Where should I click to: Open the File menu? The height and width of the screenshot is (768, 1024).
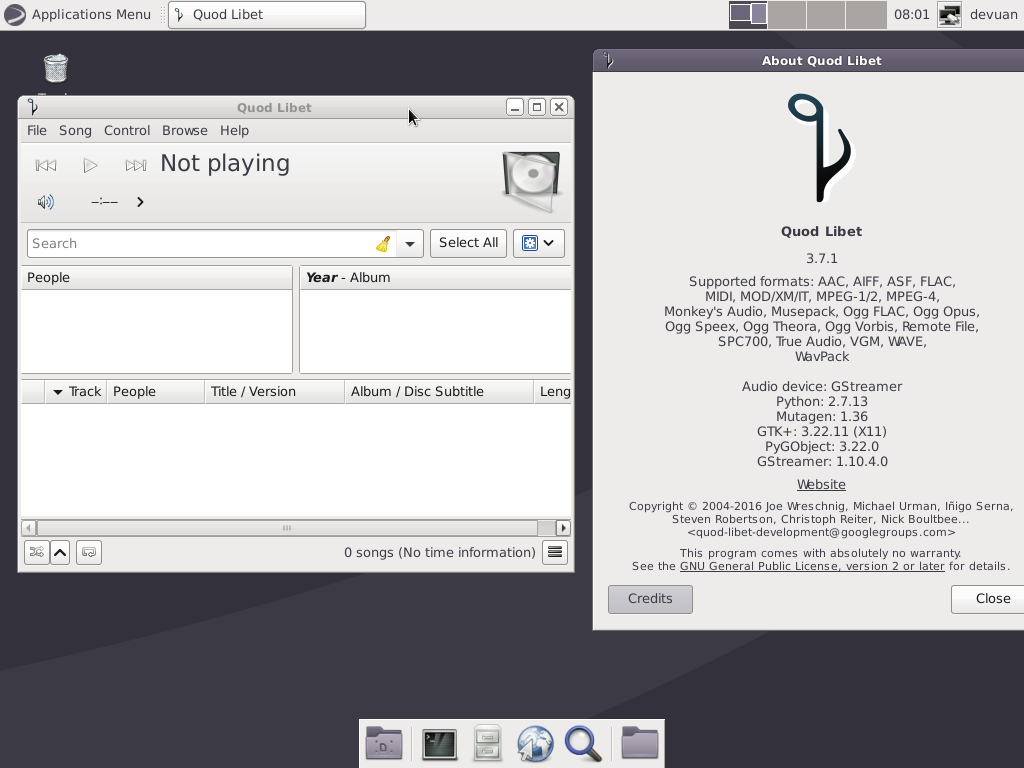[x=37, y=131]
